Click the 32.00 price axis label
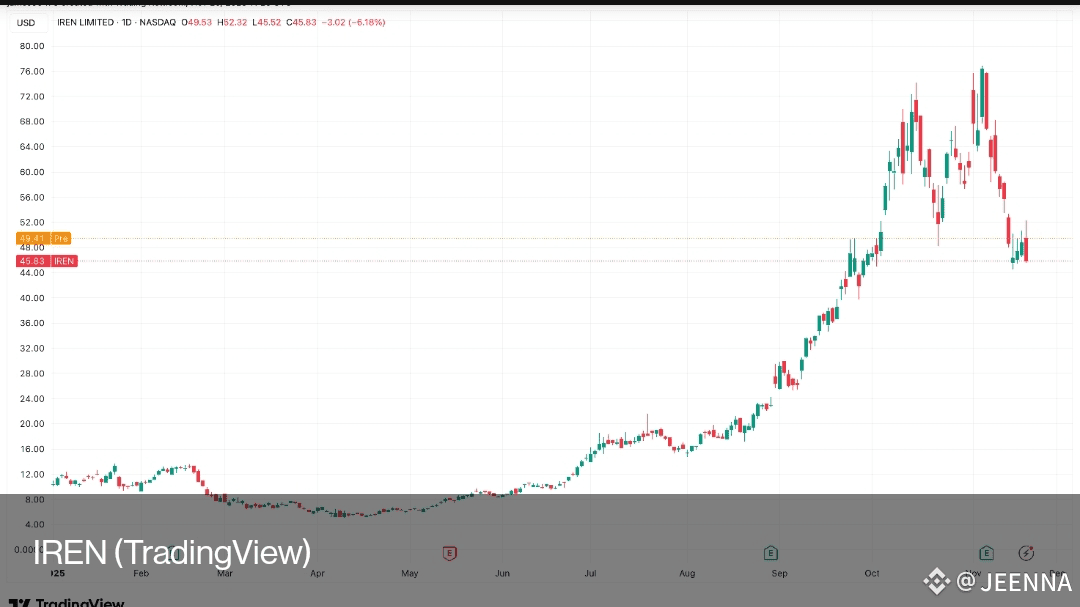 pos(32,348)
